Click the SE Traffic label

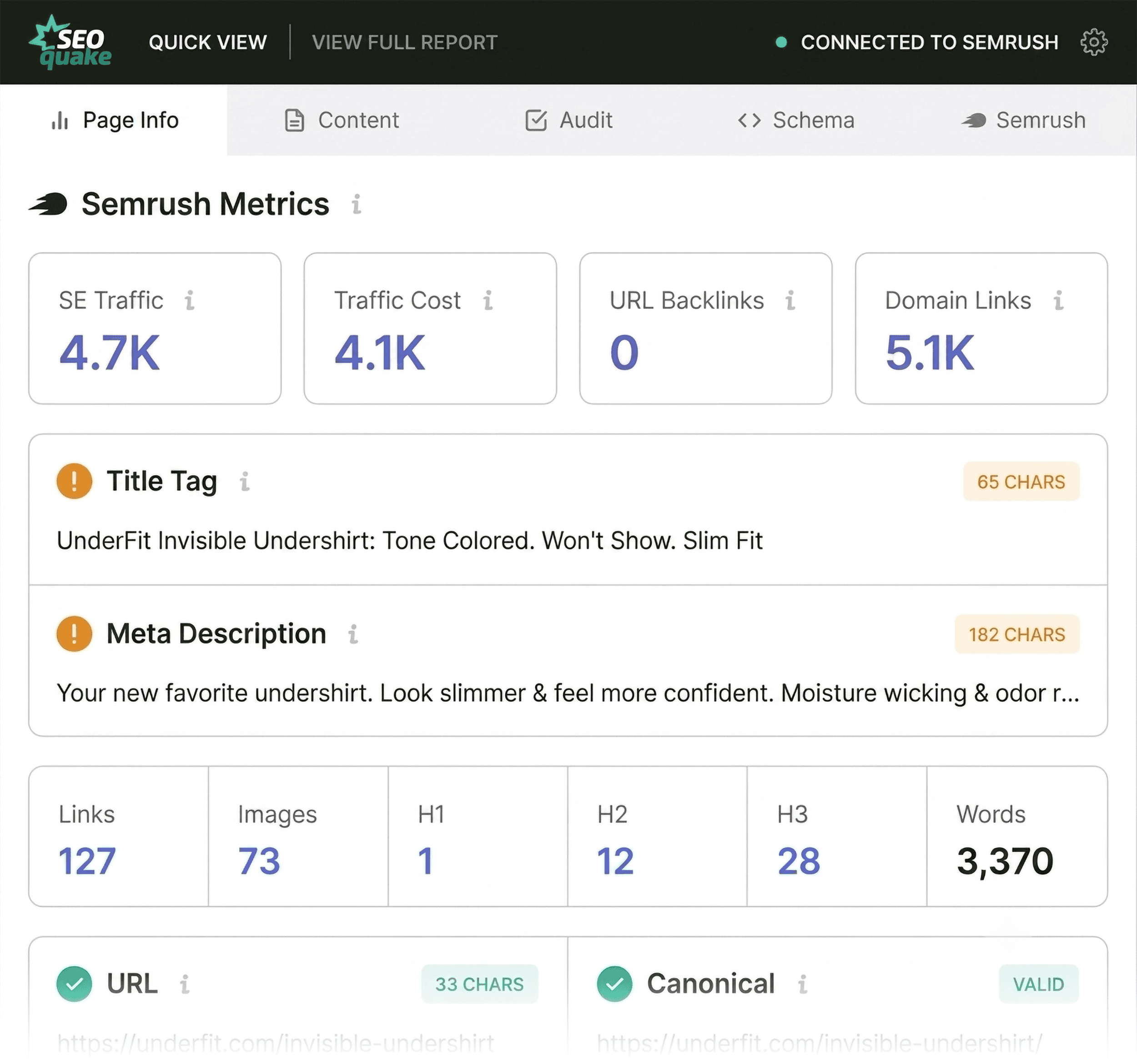point(111,300)
